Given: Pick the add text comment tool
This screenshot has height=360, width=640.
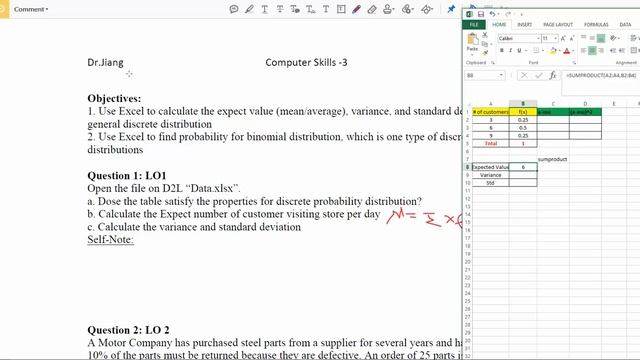Looking at the screenshot, I should [x=326, y=9].
